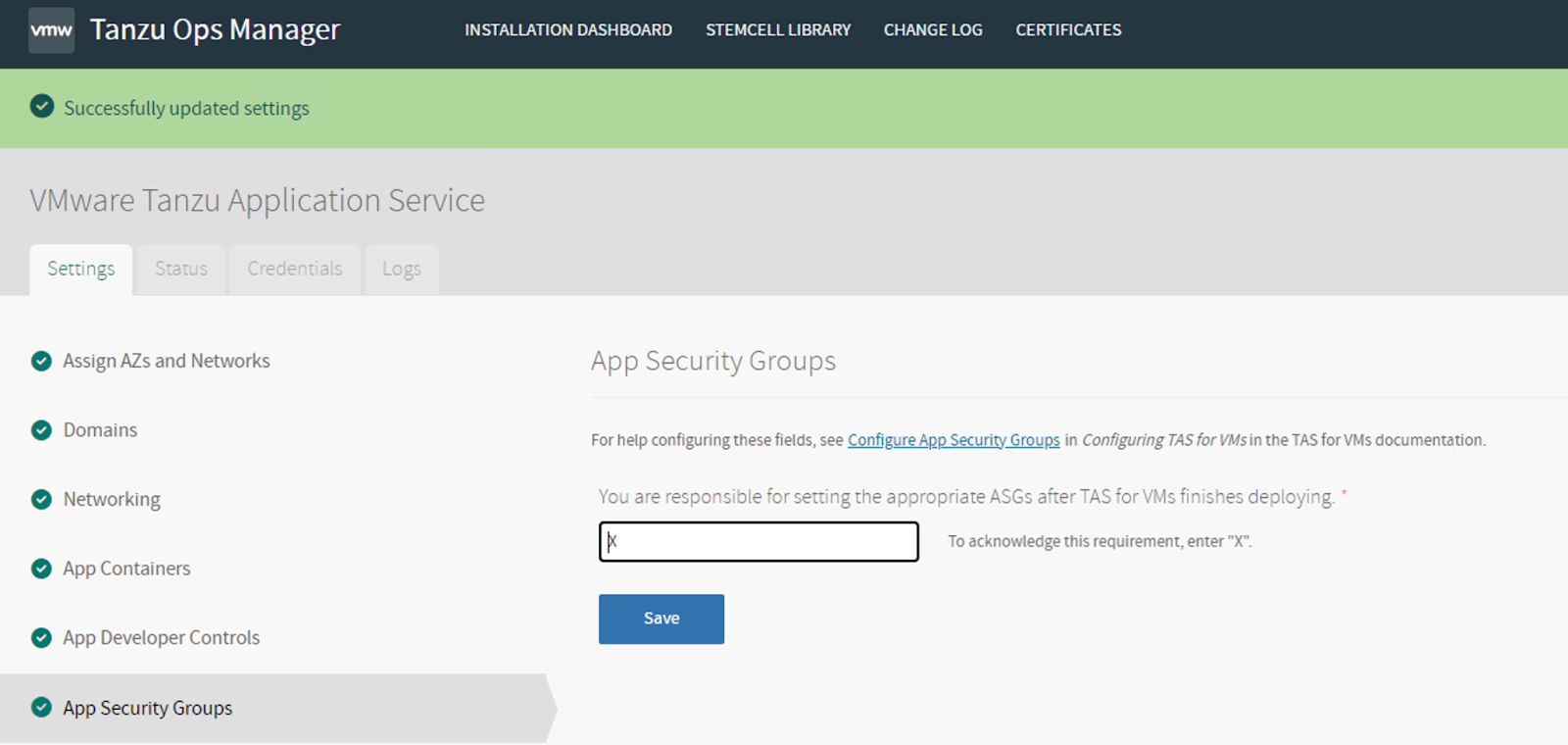Switch to the Status tab

tap(181, 270)
